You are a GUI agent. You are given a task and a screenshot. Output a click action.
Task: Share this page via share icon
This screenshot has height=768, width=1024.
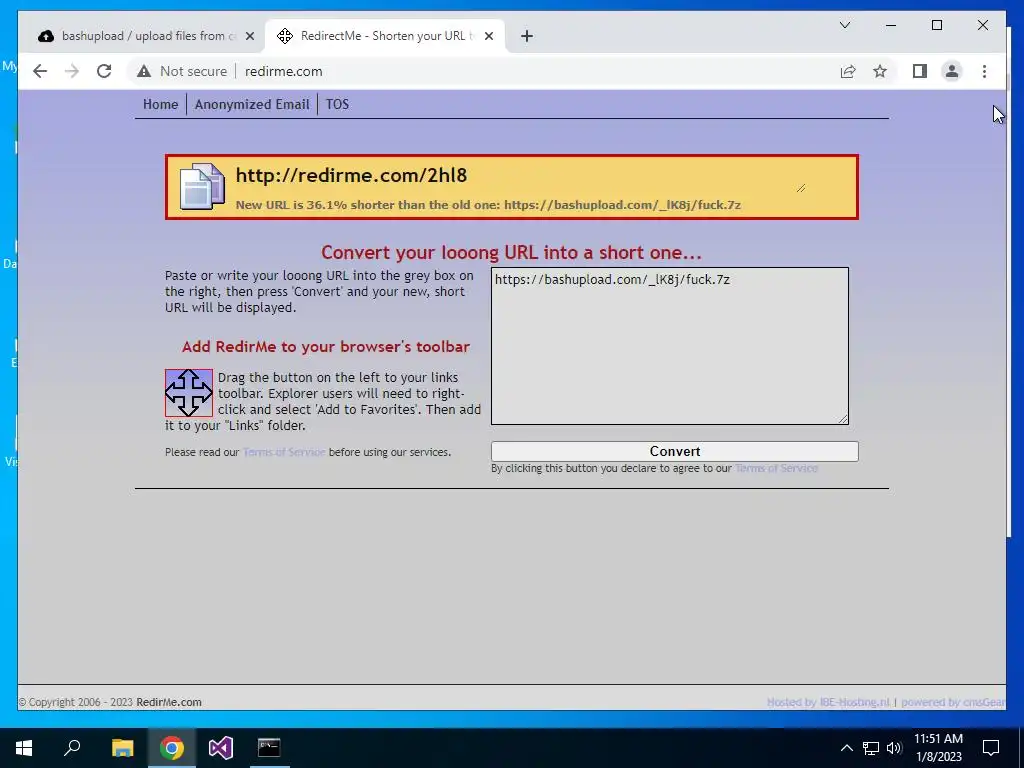[848, 71]
